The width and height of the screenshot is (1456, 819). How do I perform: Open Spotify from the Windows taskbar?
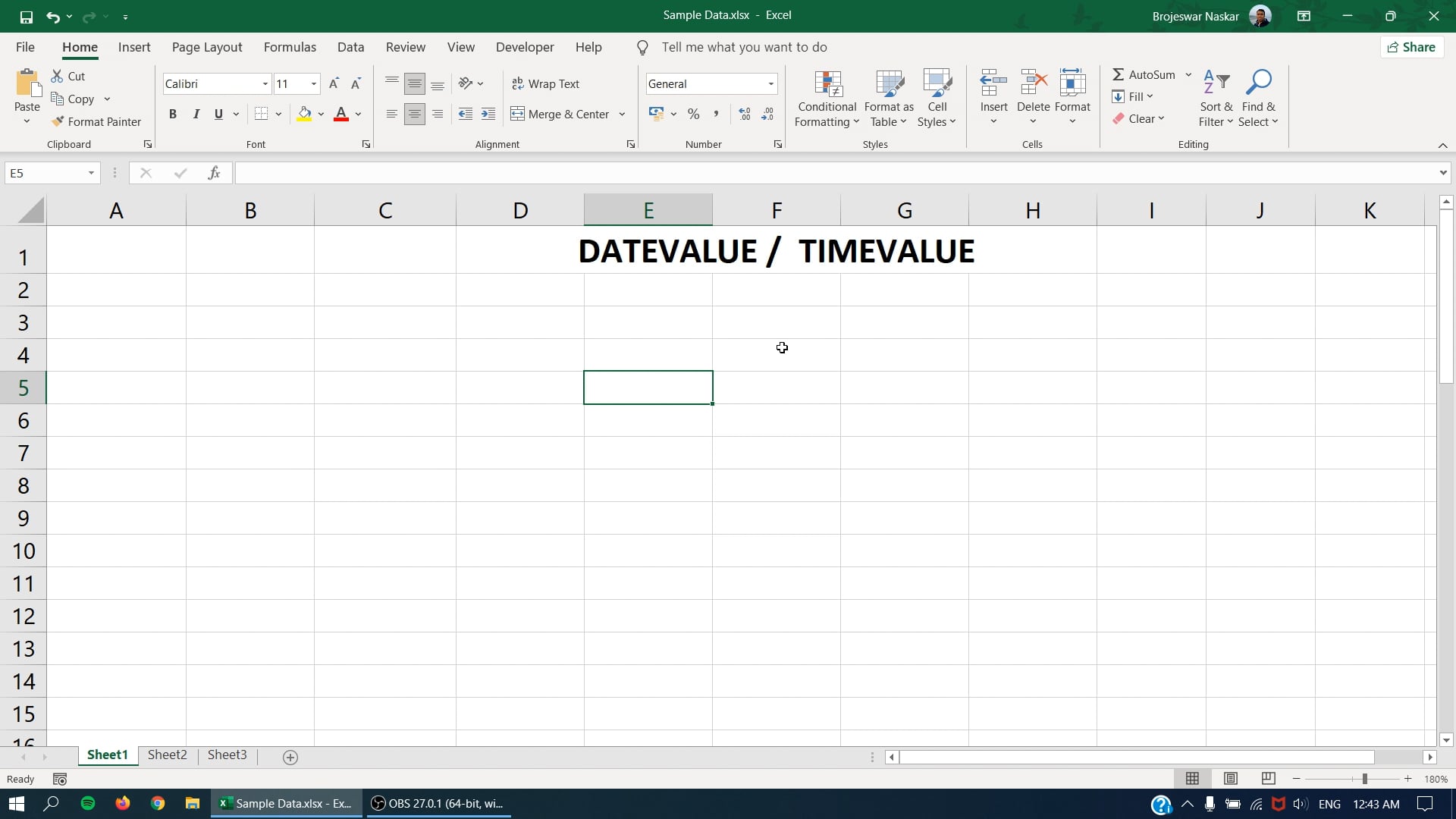pyautogui.click(x=88, y=803)
